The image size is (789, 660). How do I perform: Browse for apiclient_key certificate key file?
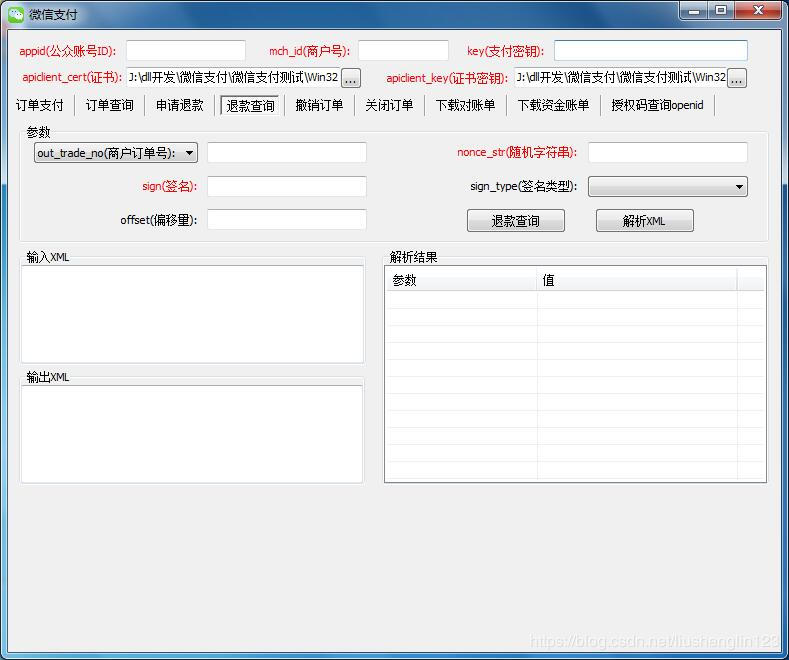[x=737, y=78]
